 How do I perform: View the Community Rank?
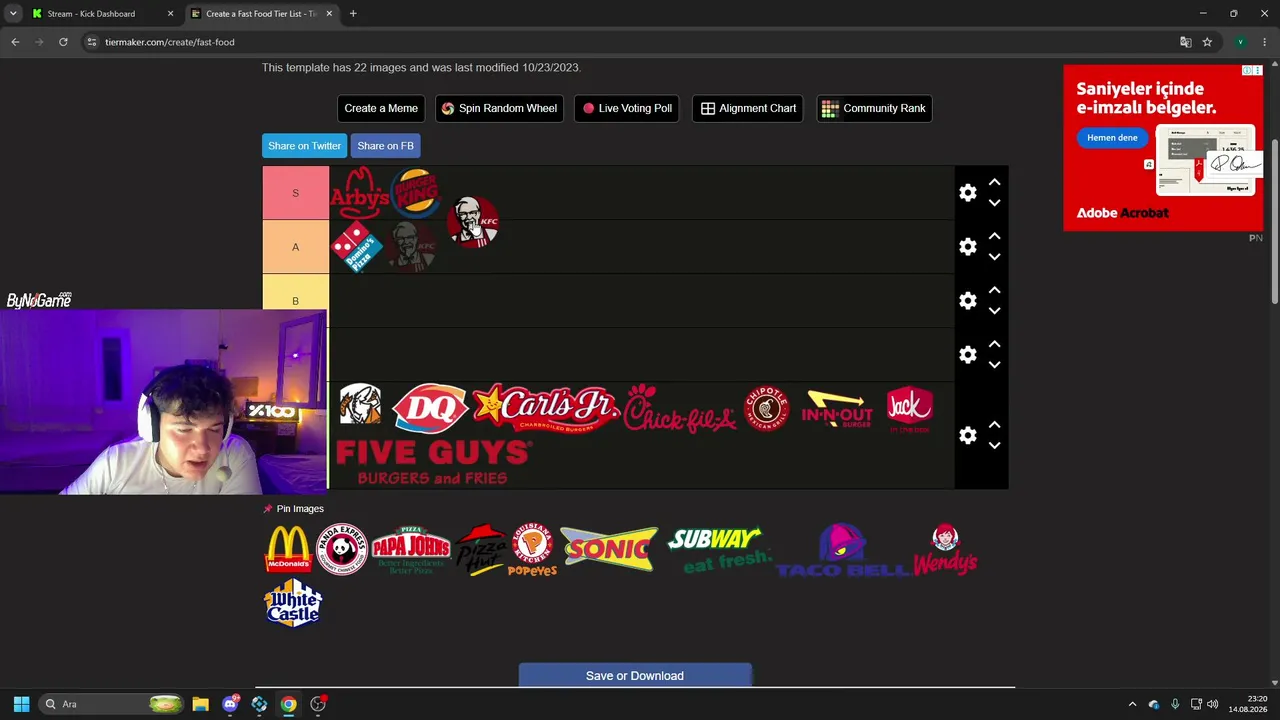[x=874, y=108]
